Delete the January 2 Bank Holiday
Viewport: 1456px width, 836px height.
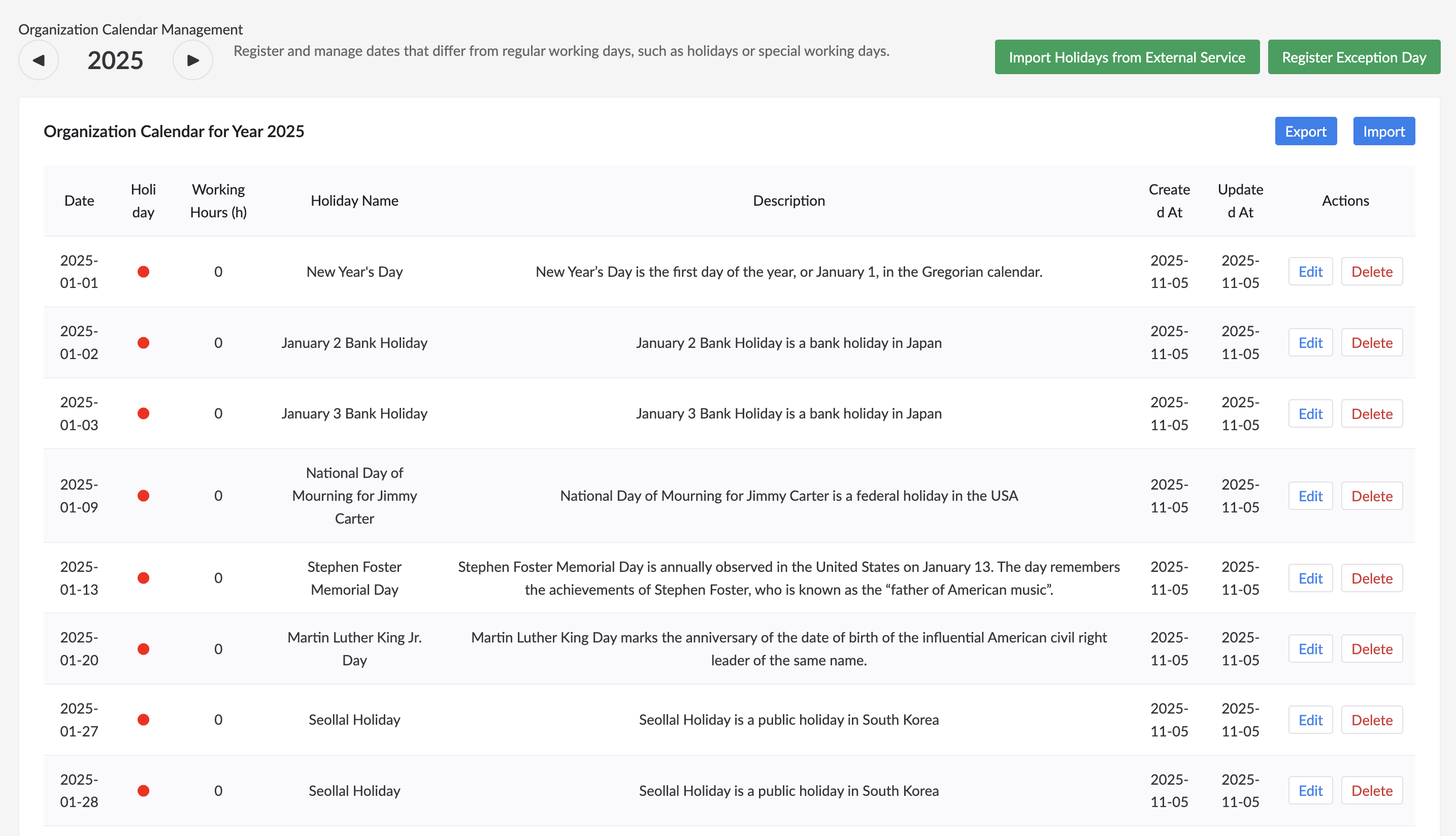click(1372, 342)
